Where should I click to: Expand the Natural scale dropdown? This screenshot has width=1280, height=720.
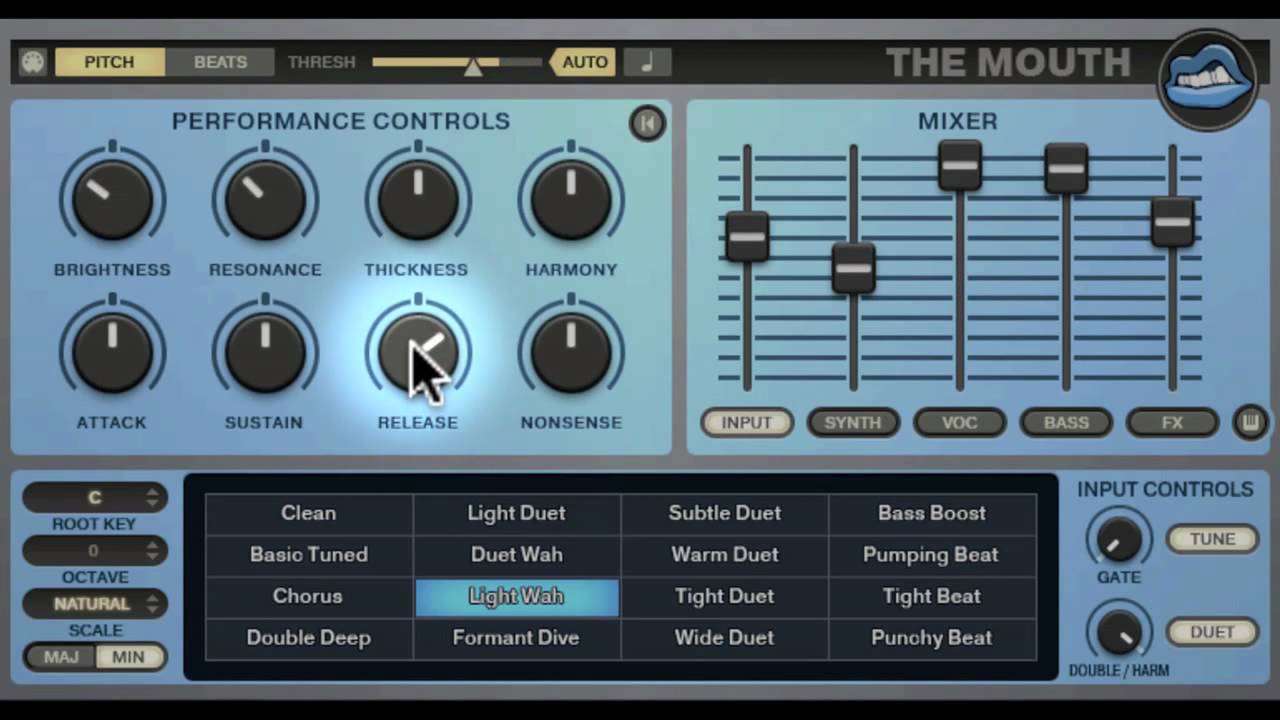click(x=95, y=604)
